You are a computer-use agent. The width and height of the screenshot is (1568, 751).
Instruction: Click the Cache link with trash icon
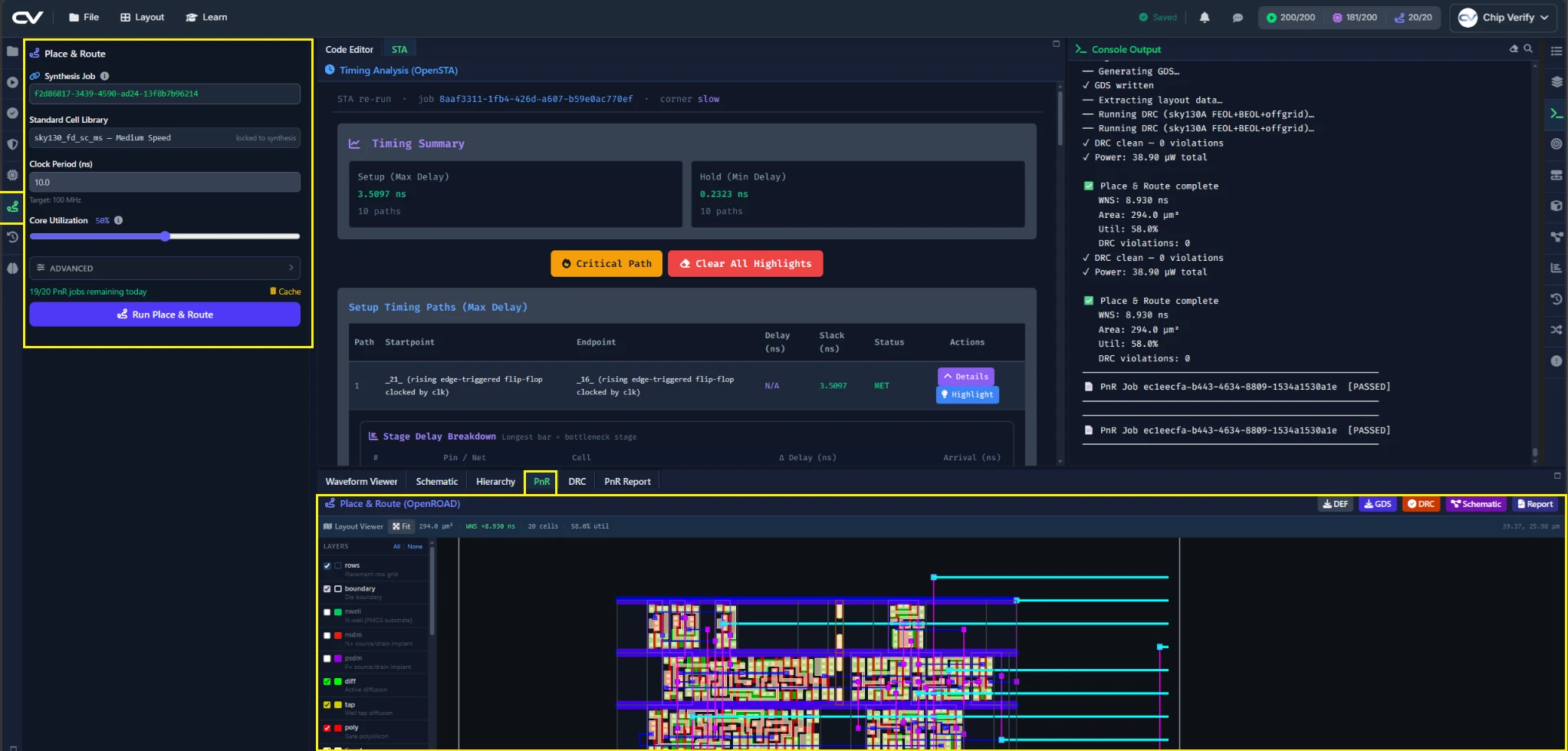coord(285,292)
